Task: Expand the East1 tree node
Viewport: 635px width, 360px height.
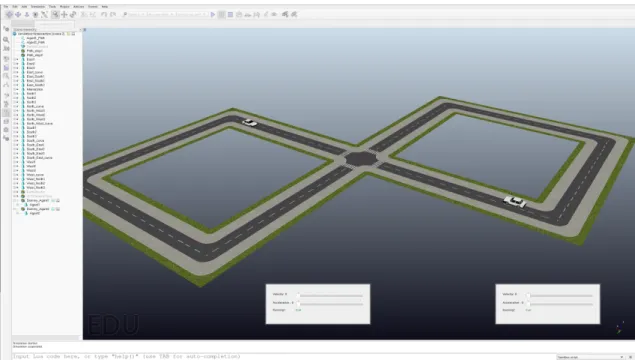Action: tap(16, 59)
